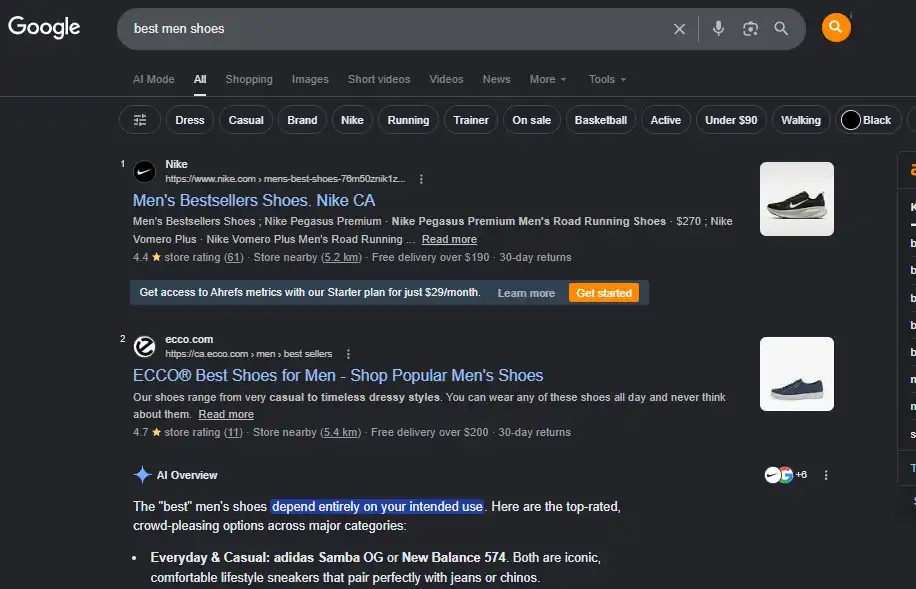Open ECCO Best Shoes for Men result
The width and height of the screenshot is (916, 589).
[x=338, y=375]
